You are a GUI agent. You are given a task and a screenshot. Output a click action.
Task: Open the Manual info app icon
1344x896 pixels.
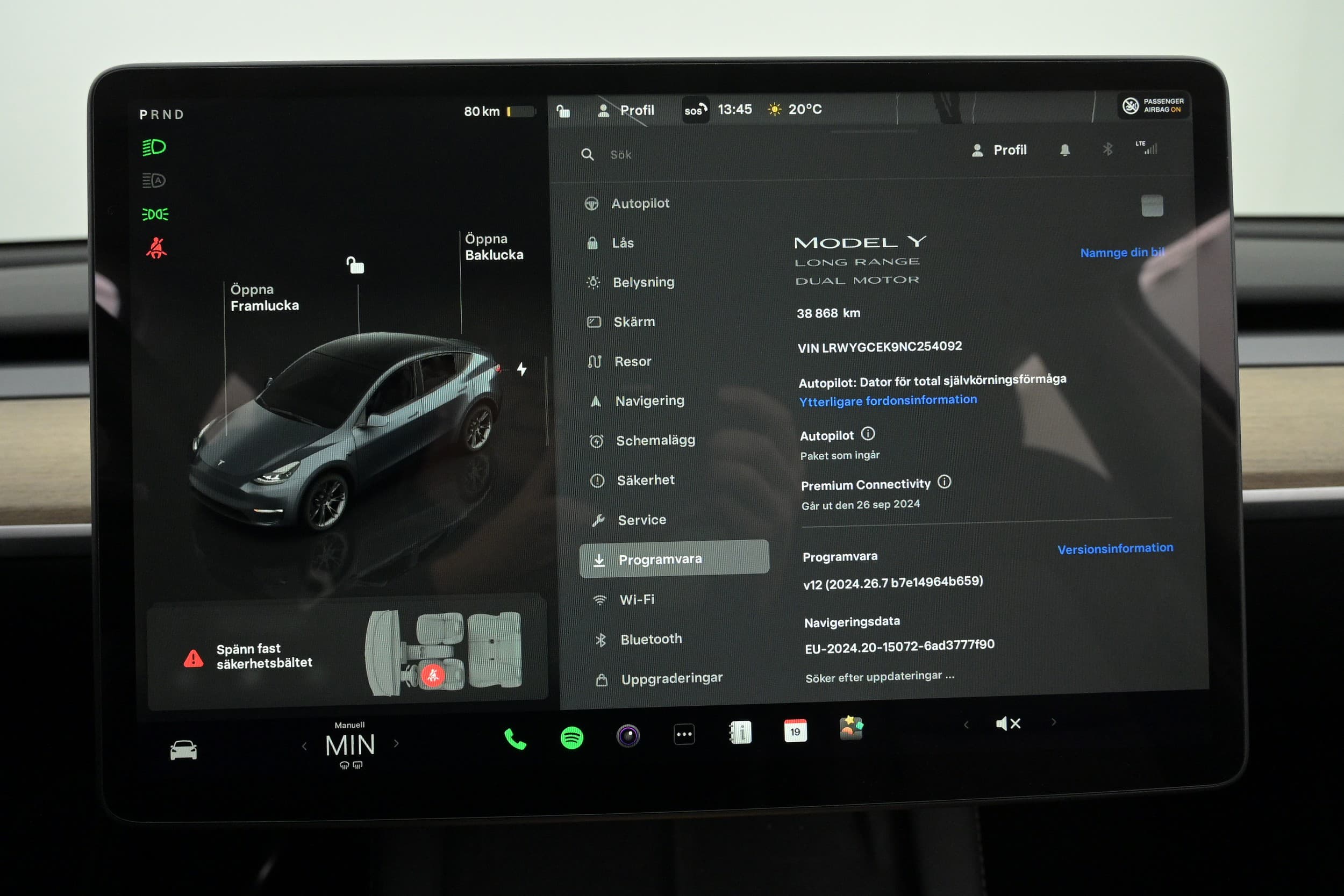click(741, 732)
